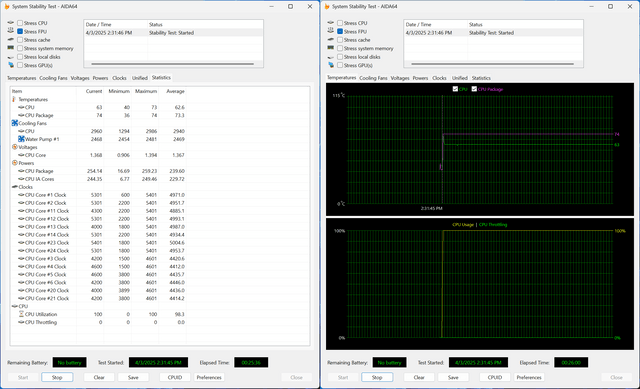640x389 pixels.
Task: Open Clocks tab in right window
Action: pyautogui.click(x=439, y=78)
